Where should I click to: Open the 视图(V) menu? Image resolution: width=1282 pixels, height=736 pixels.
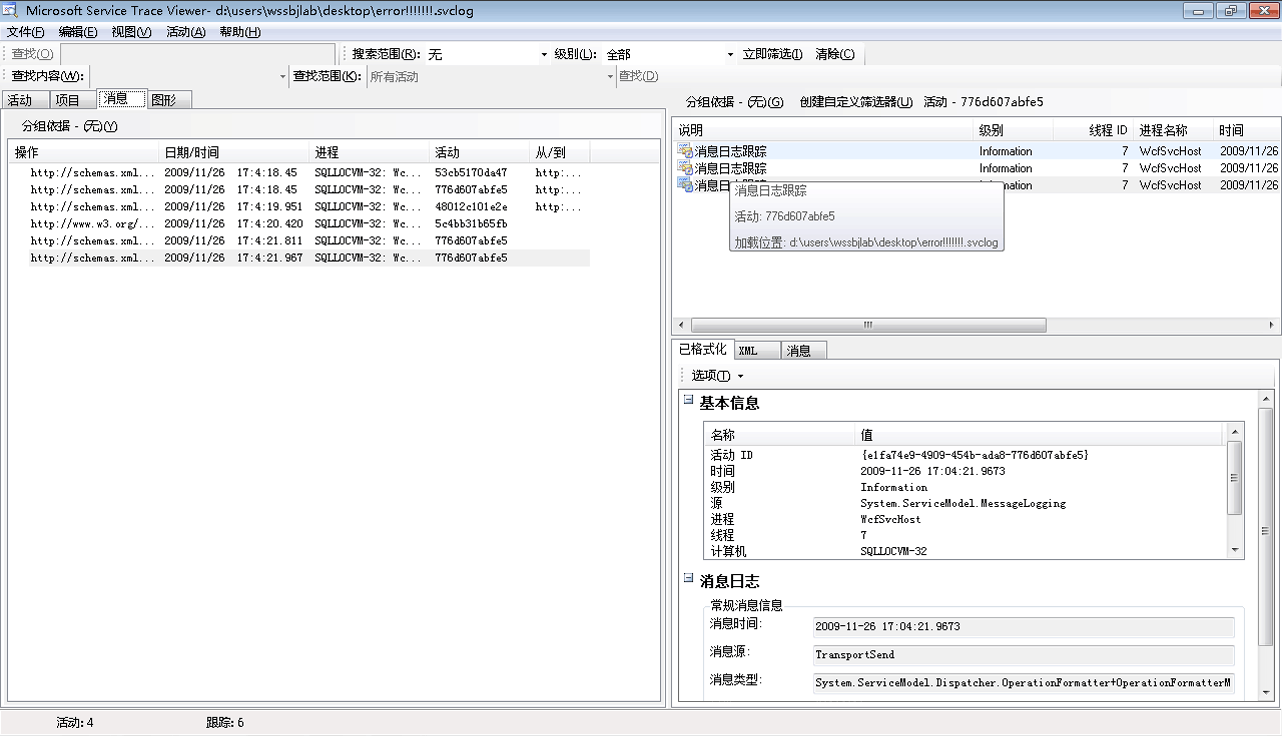coord(132,32)
